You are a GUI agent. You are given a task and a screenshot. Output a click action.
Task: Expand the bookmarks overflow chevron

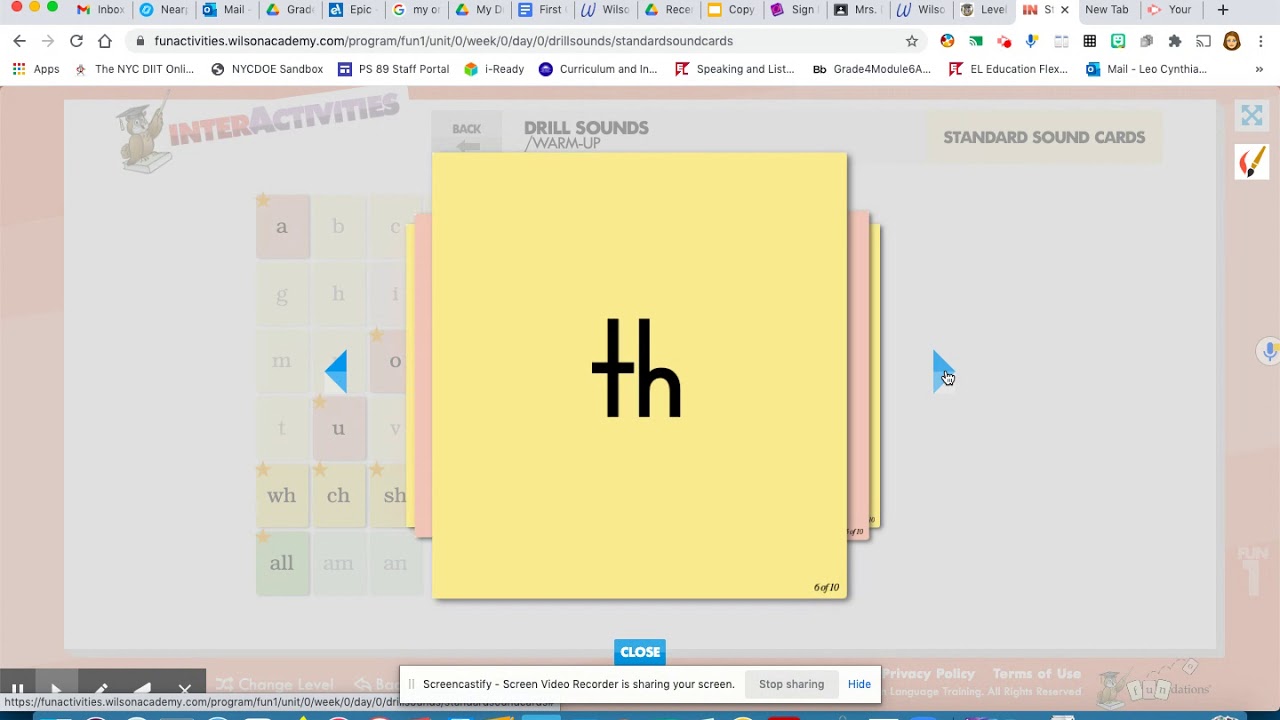[1259, 69]
